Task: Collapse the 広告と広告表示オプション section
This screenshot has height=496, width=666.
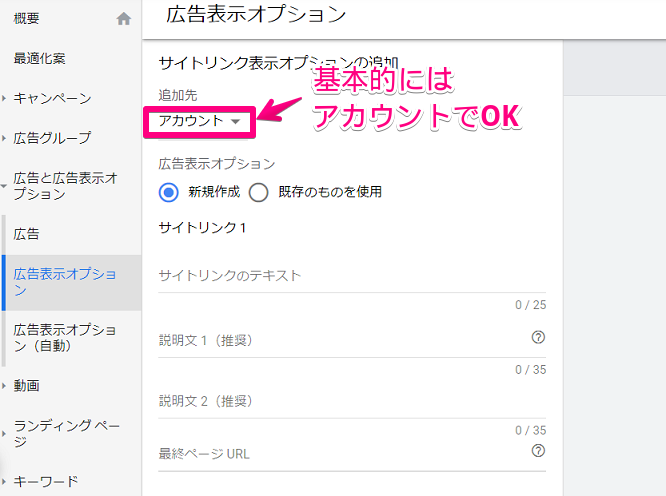Action: pos(4,186)
